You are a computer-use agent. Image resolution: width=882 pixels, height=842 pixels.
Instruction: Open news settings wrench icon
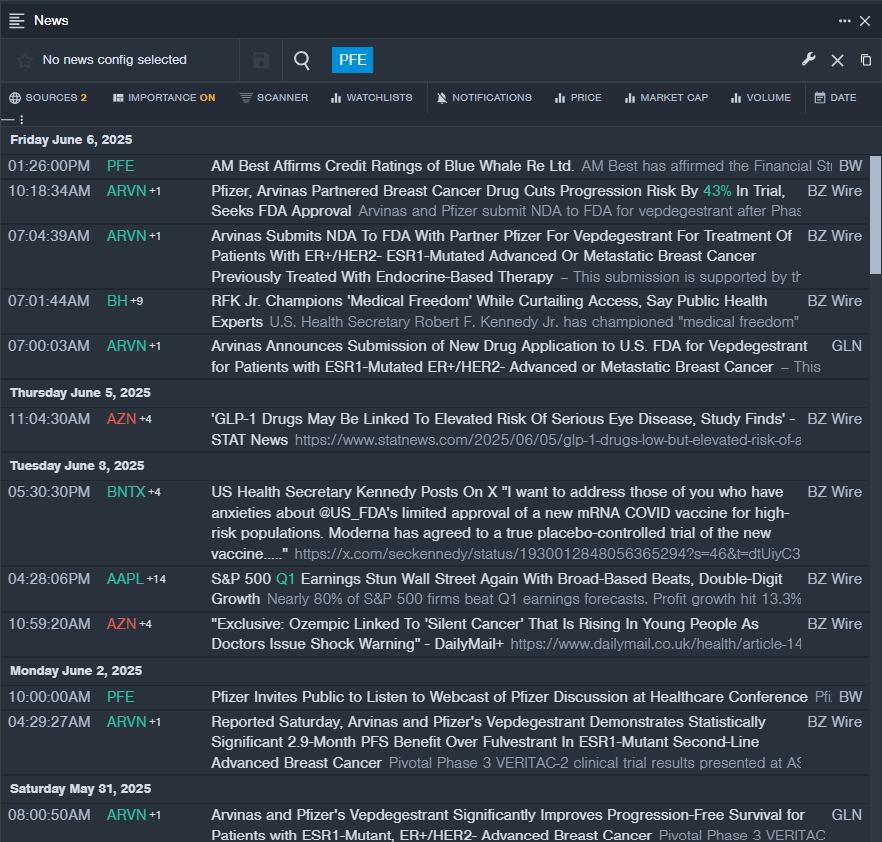coord(809,59)
